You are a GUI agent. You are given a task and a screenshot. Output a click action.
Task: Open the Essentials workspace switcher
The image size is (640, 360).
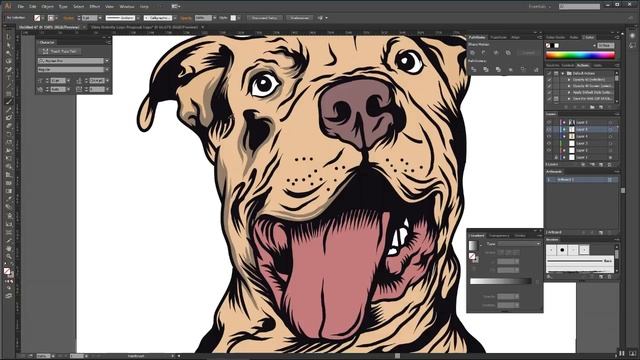click(x=540, y=7)
